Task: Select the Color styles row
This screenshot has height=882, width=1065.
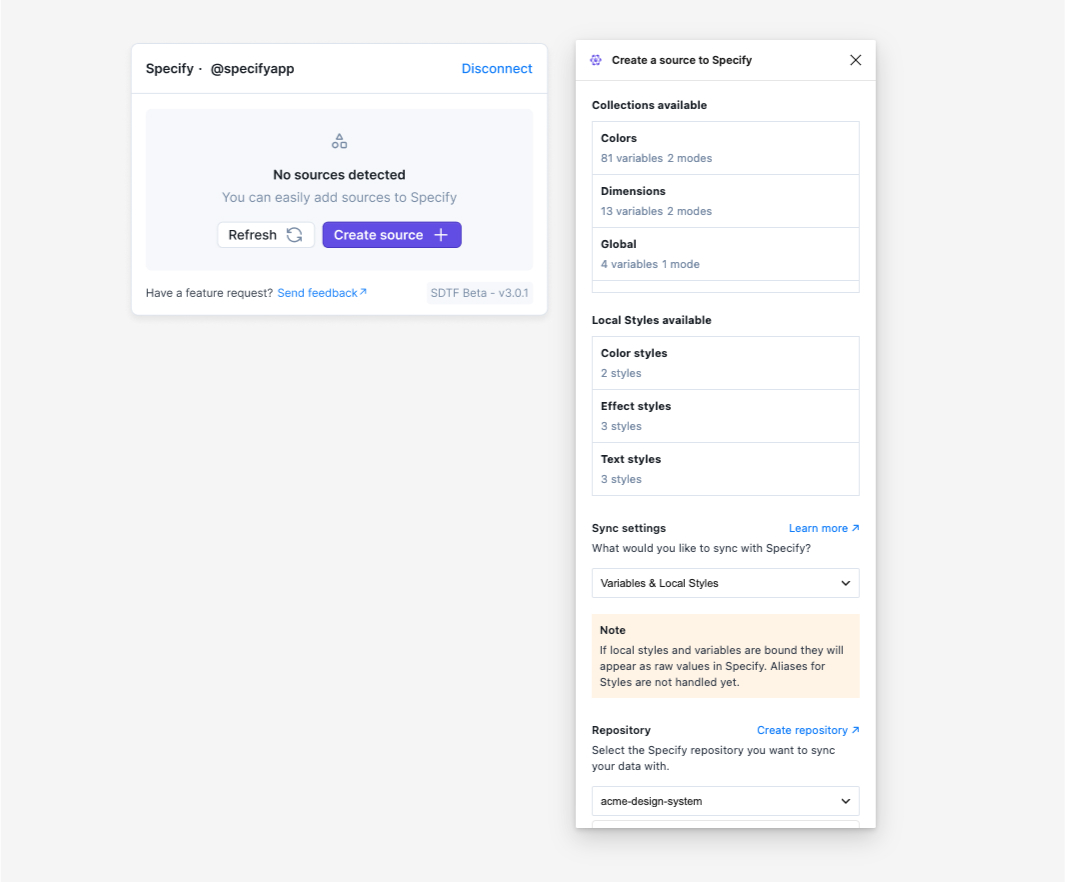Action: pos(725,363)
